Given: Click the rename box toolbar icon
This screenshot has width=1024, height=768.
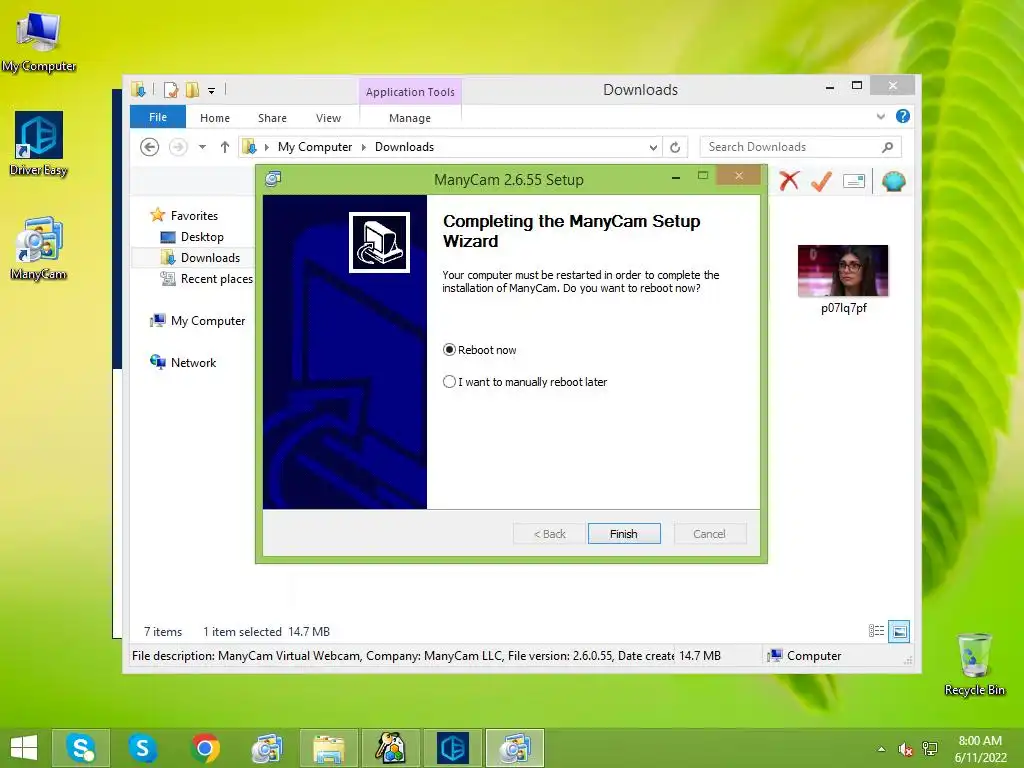Looking at the screenshot, I should (854, 181).
